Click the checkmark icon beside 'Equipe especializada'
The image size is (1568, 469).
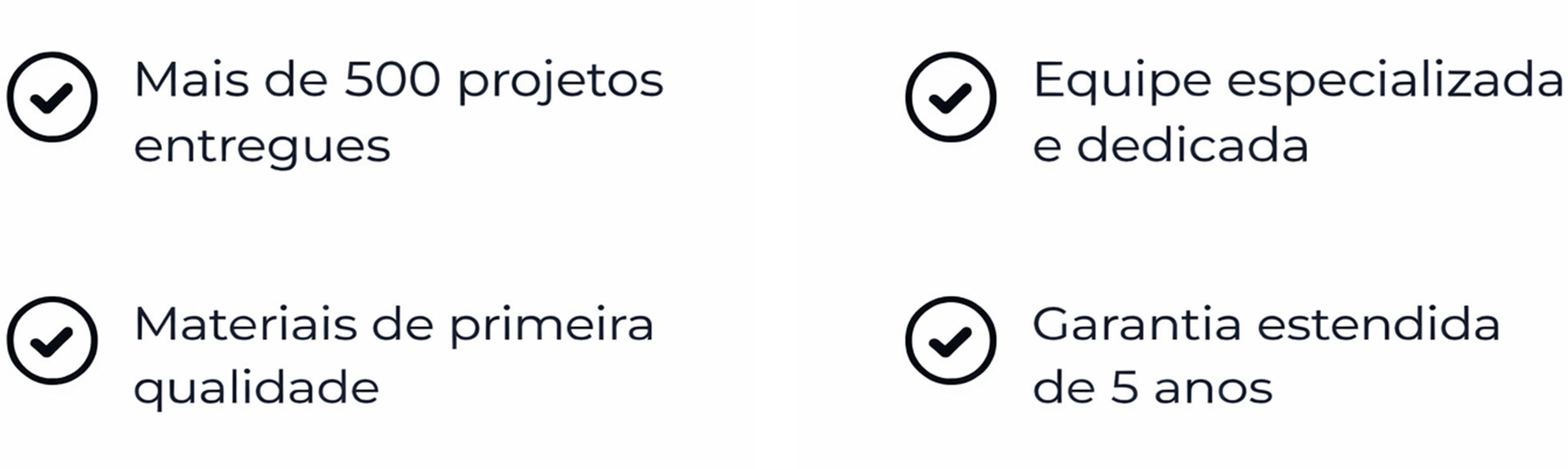point(951,97)
